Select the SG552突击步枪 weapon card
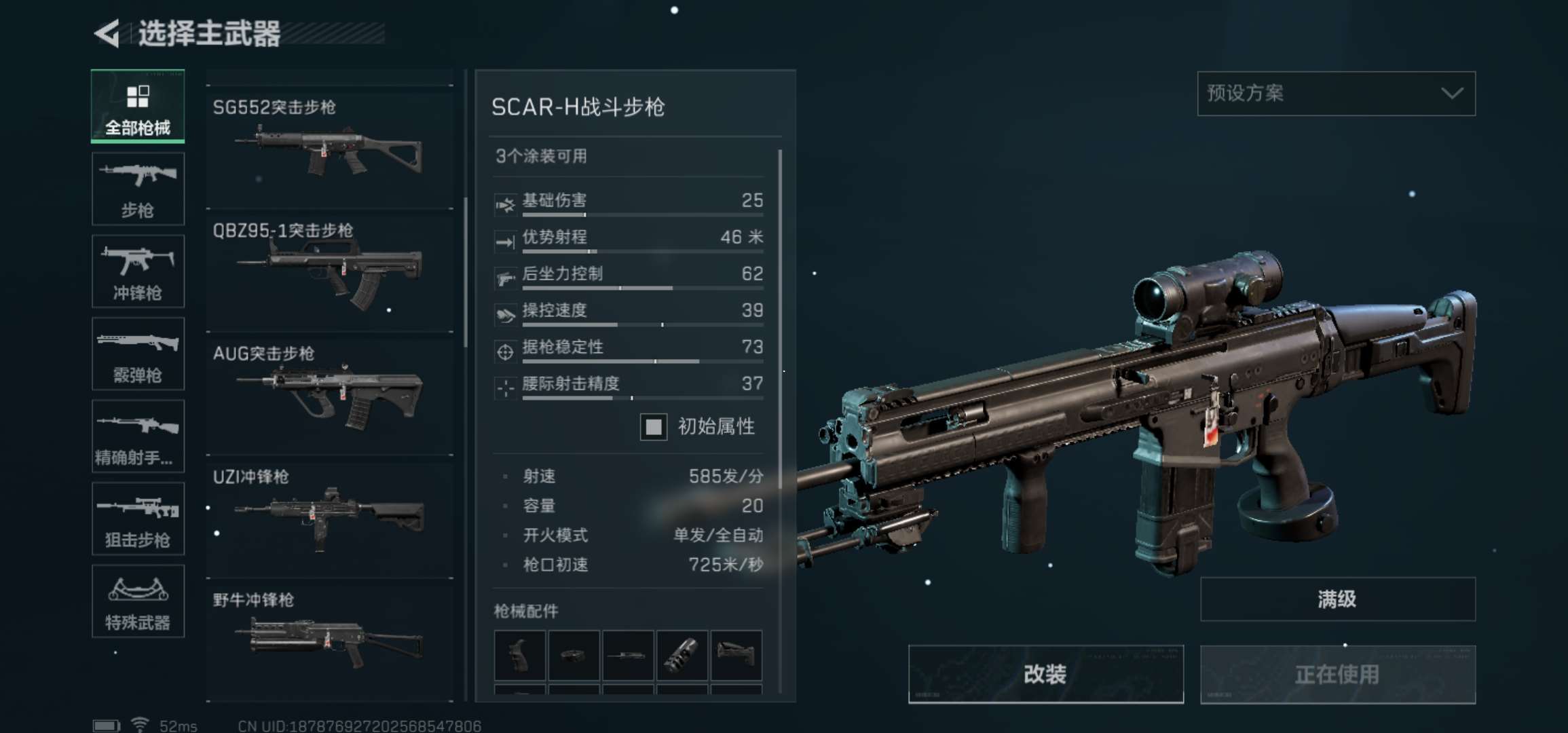This screenshot has width=1568, height=733. click(x=330, y=147)
